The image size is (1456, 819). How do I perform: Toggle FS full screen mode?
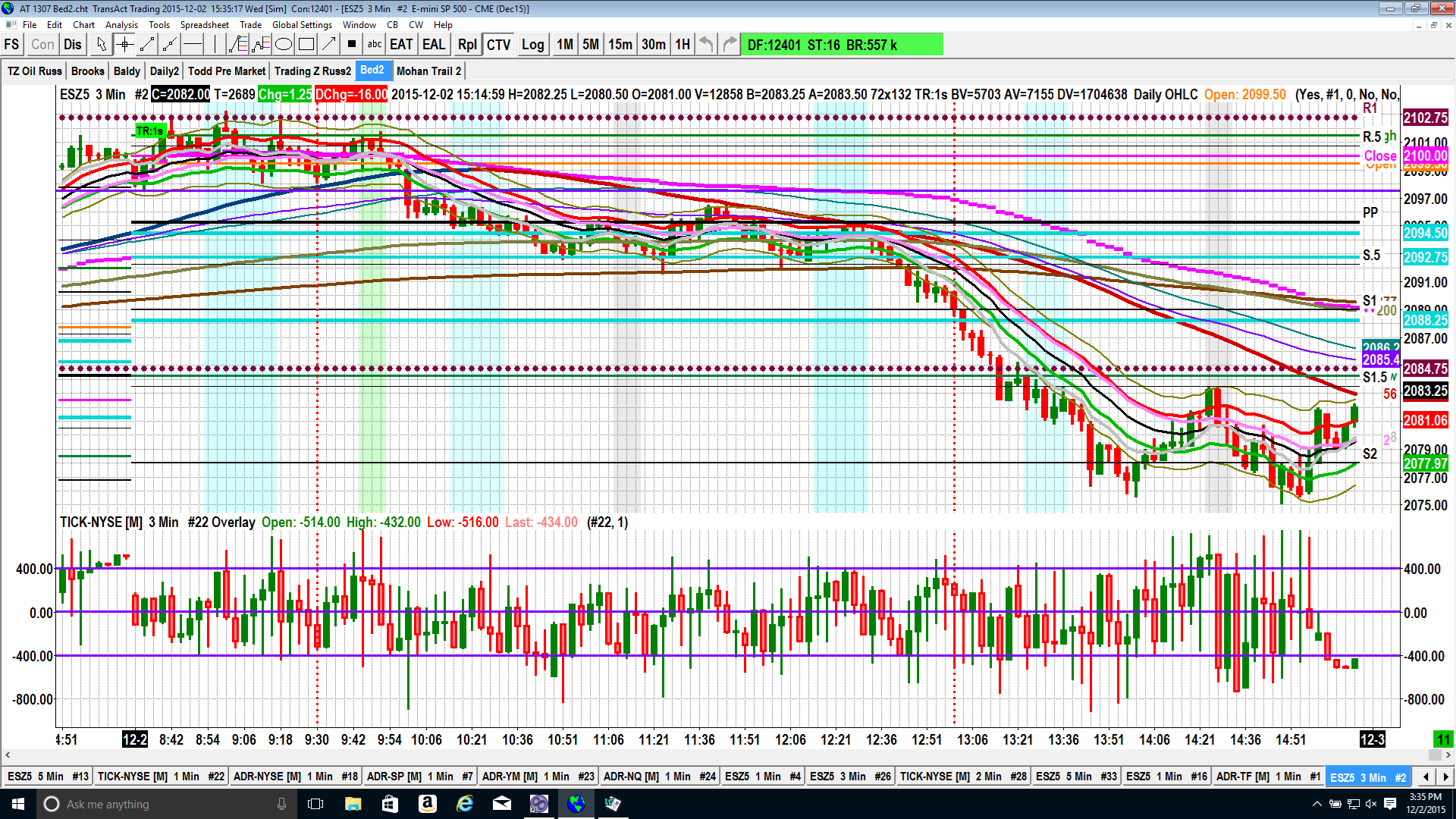[x=12, y=45]
